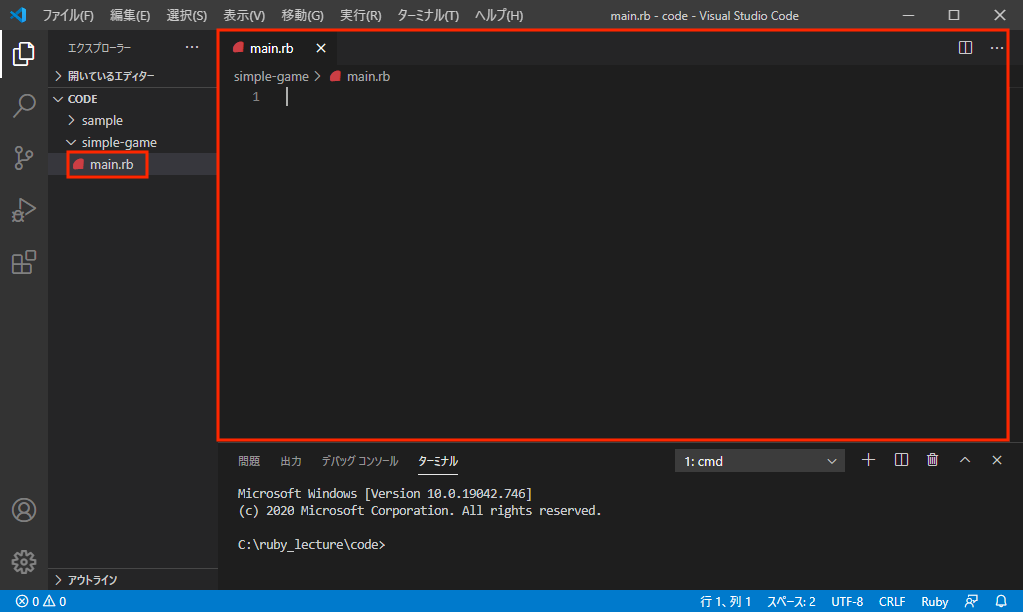Open the Accounts menu icon
The width and height of the screenshot is (1023, 612).
pyautogui.click(x=24, y=510)
